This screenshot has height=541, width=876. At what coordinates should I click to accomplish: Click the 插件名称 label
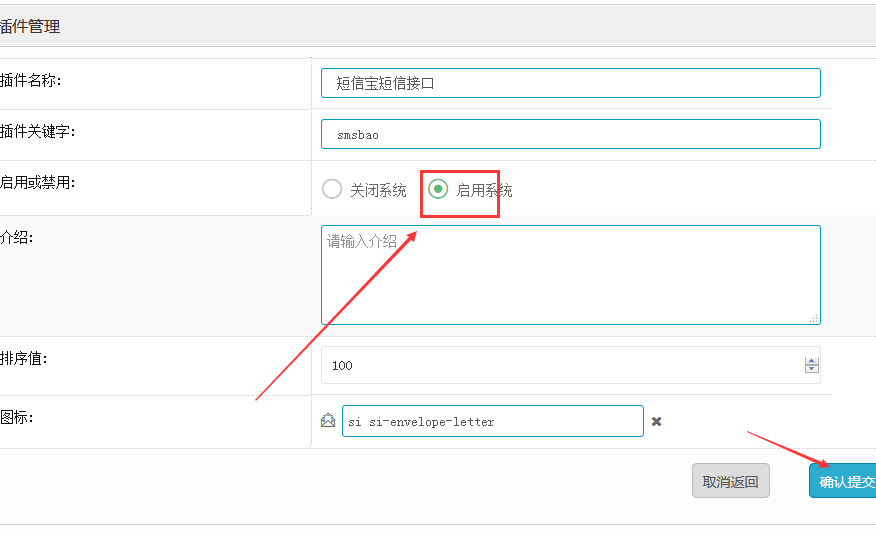point(30,80)
